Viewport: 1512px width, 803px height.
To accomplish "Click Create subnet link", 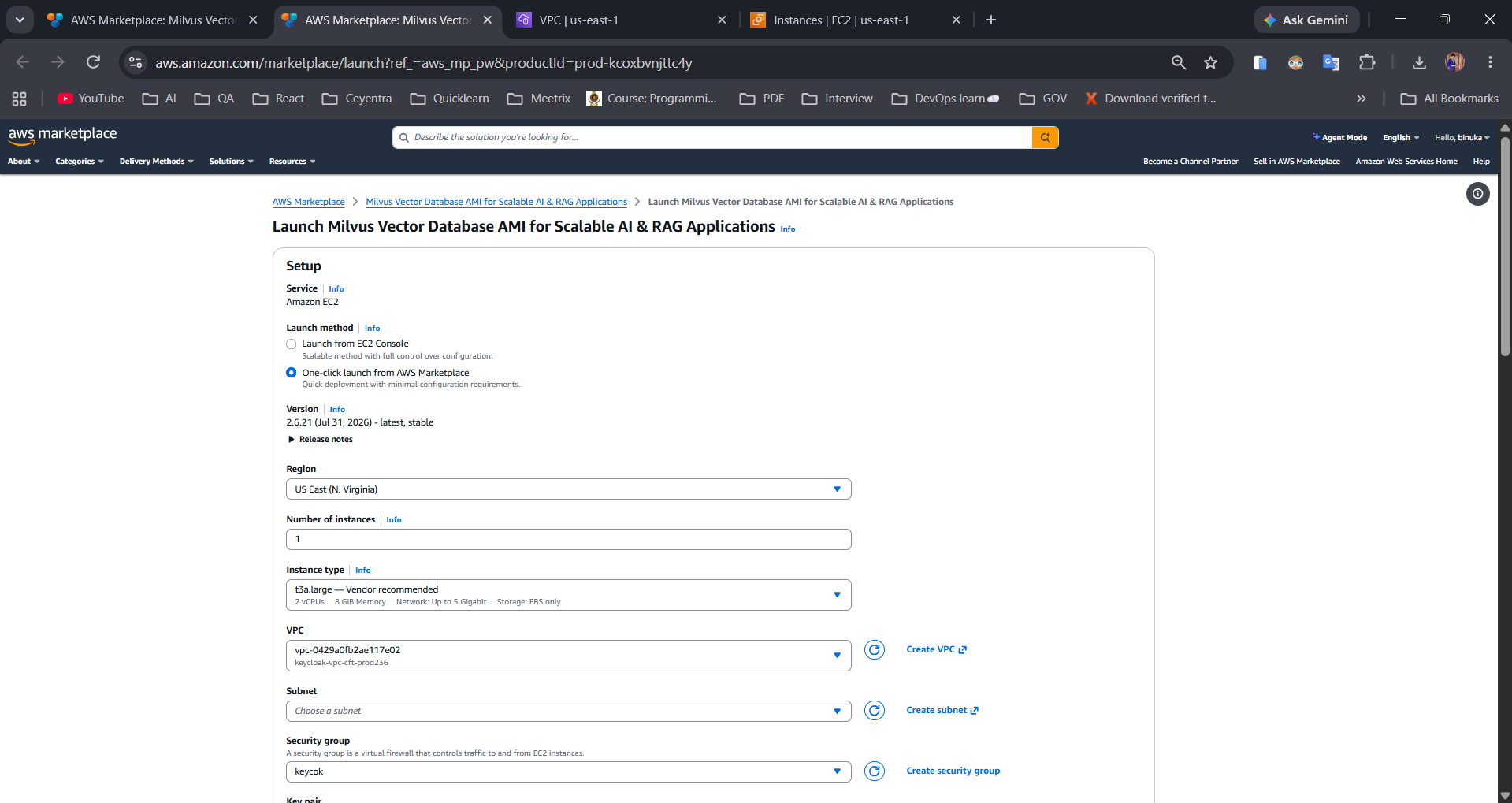I will (942, 710).
